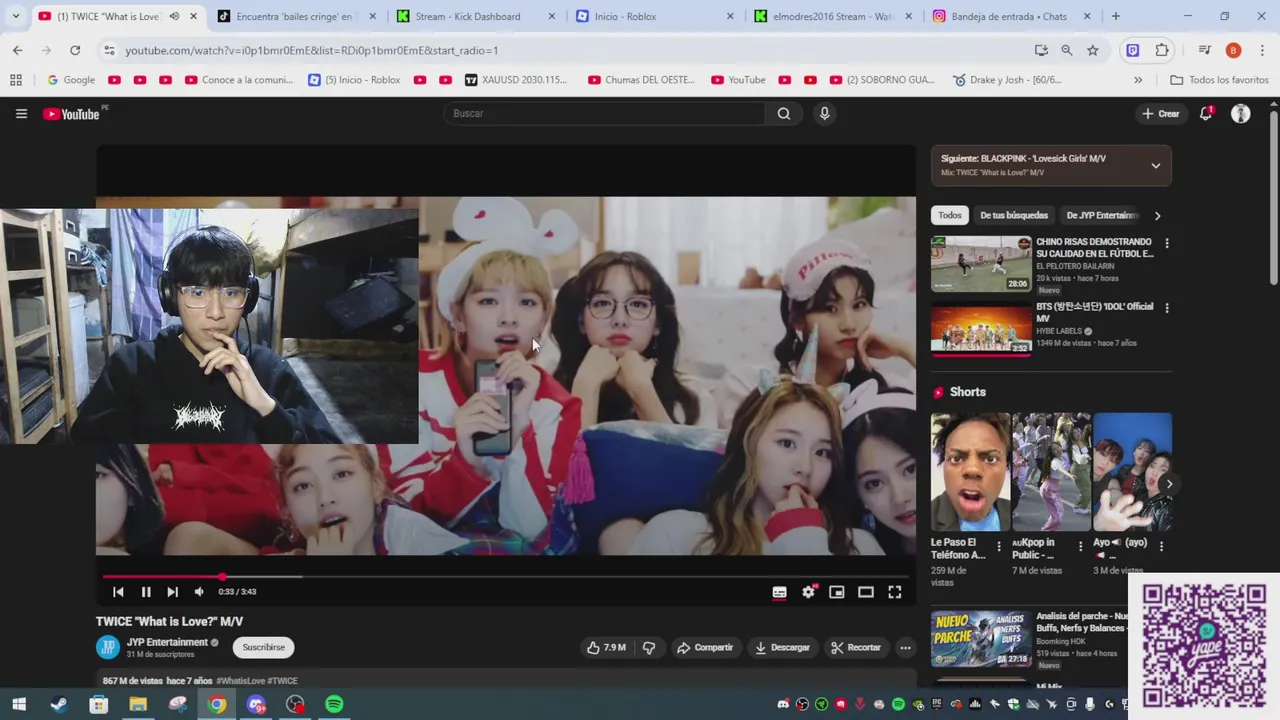Switch to theater mode
Image resolution: width=1280 pixels, height=720 pixels.
coord(866,592)
